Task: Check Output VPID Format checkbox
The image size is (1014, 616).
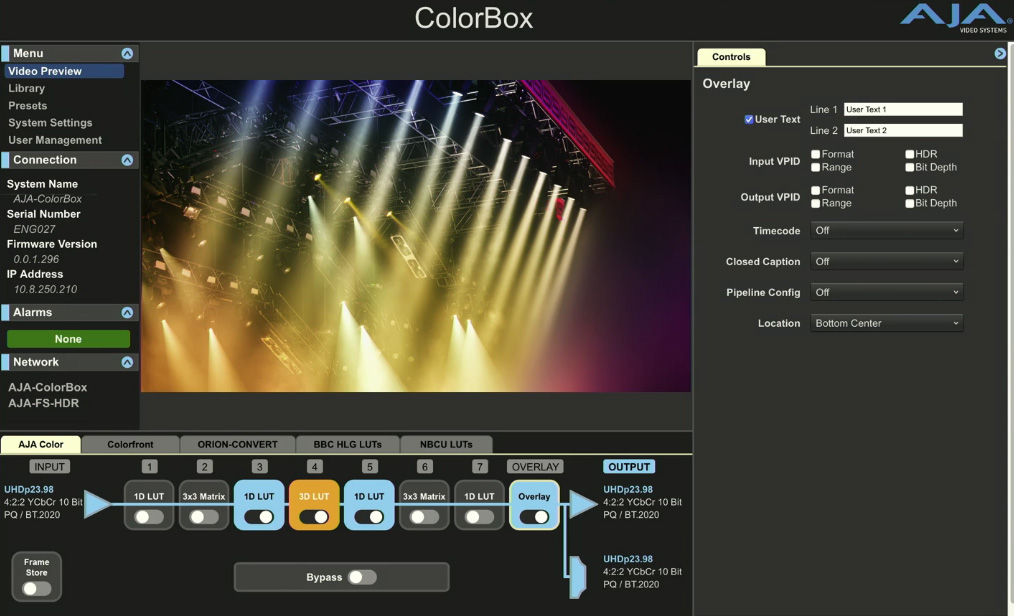Action: (816, 190)
